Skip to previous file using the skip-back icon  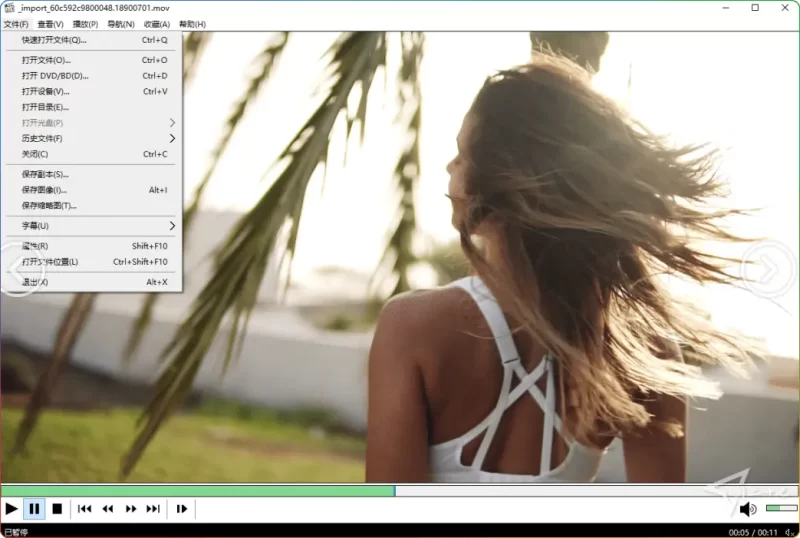[x=85, y=509]
